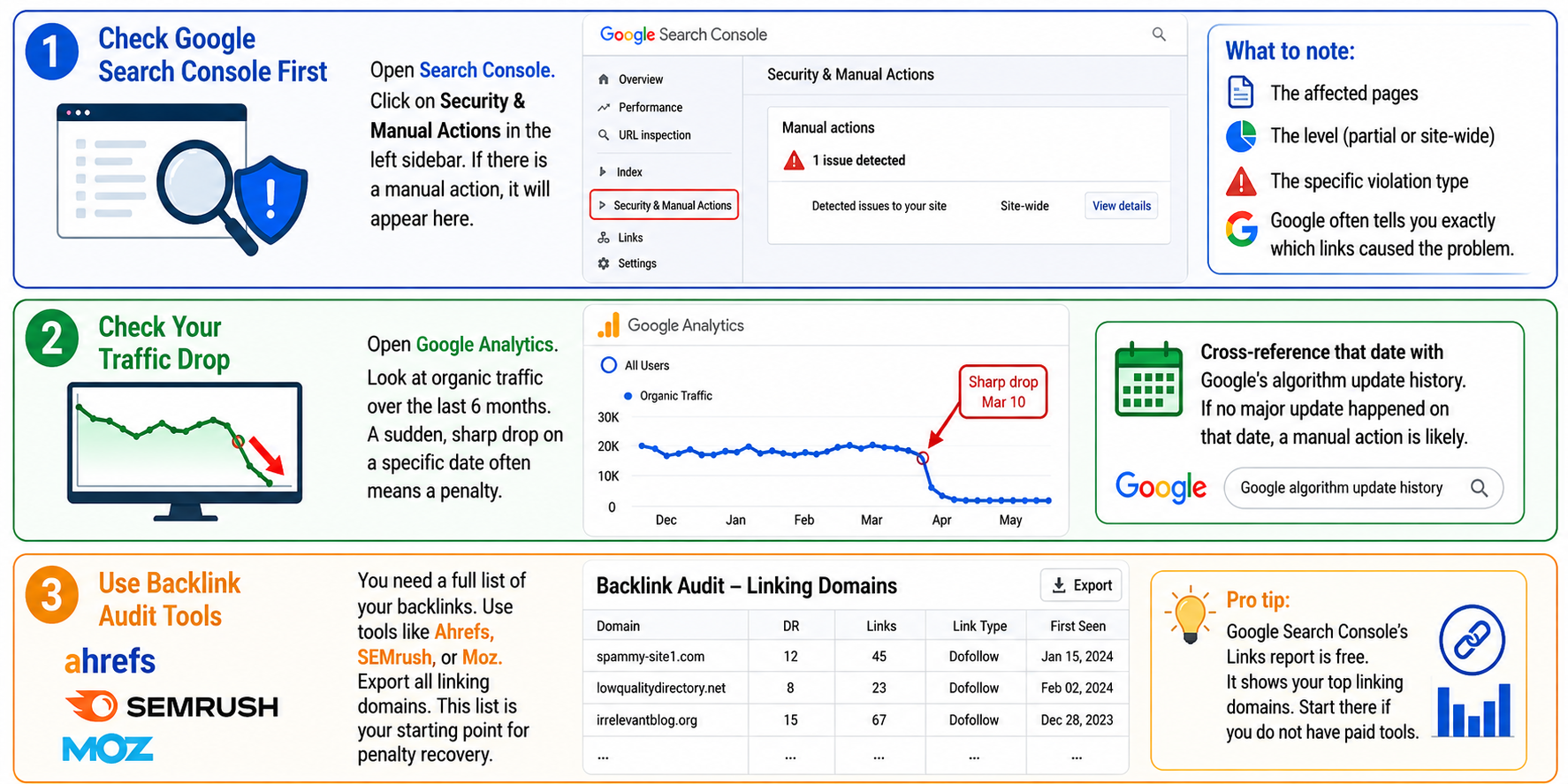Click the Organic Traffic legend dot
1568x784 pixels.
[628, 396]
